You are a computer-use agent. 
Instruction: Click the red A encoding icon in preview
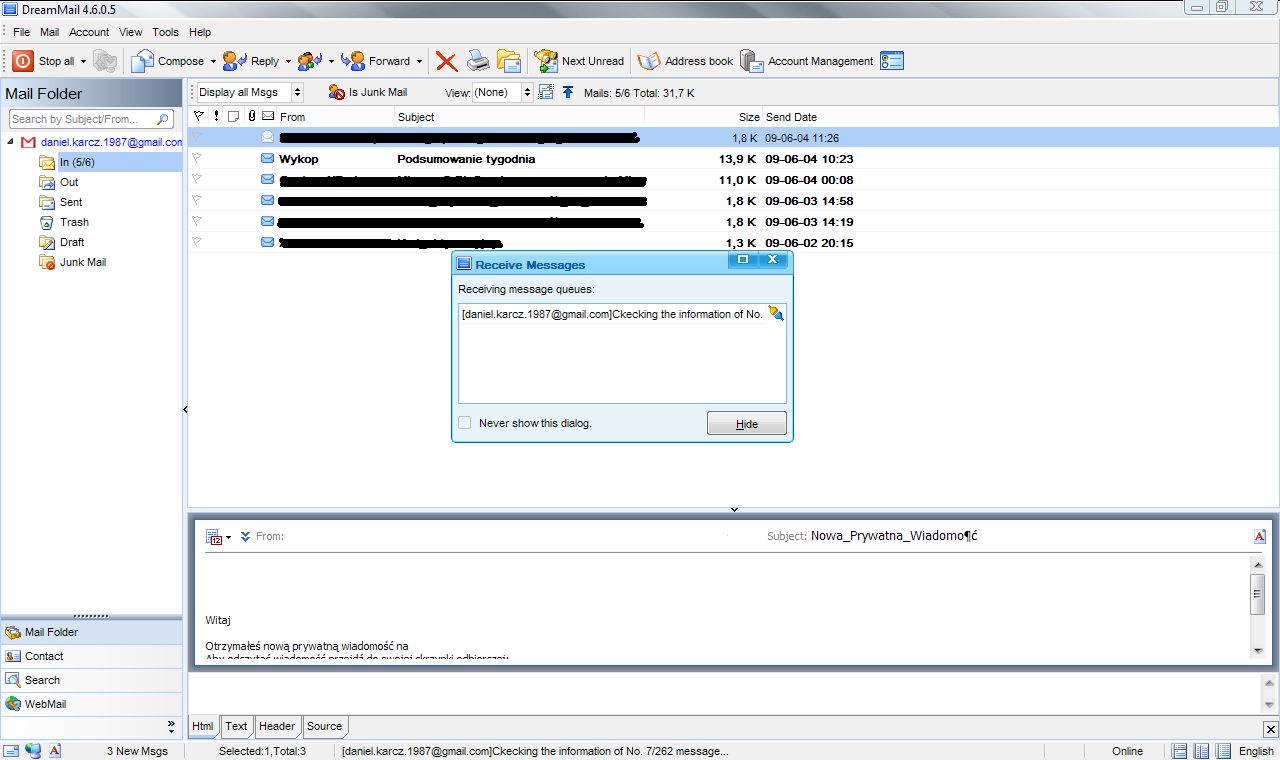(1260, 536)
